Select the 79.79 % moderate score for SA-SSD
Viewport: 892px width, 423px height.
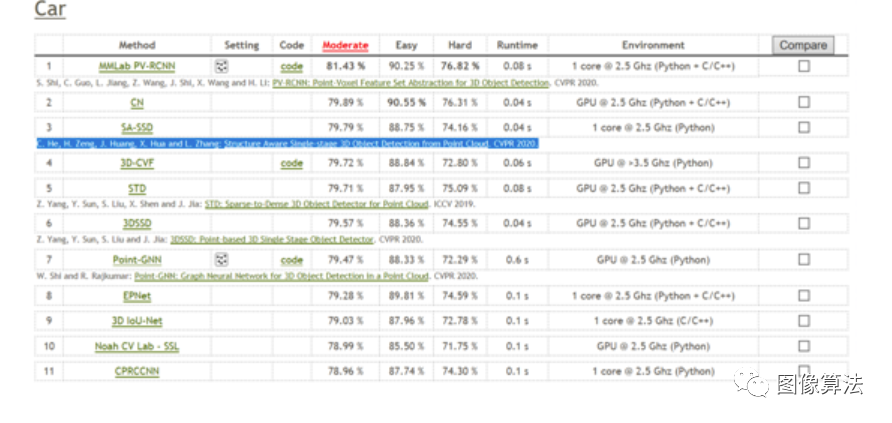click(345, 127)
